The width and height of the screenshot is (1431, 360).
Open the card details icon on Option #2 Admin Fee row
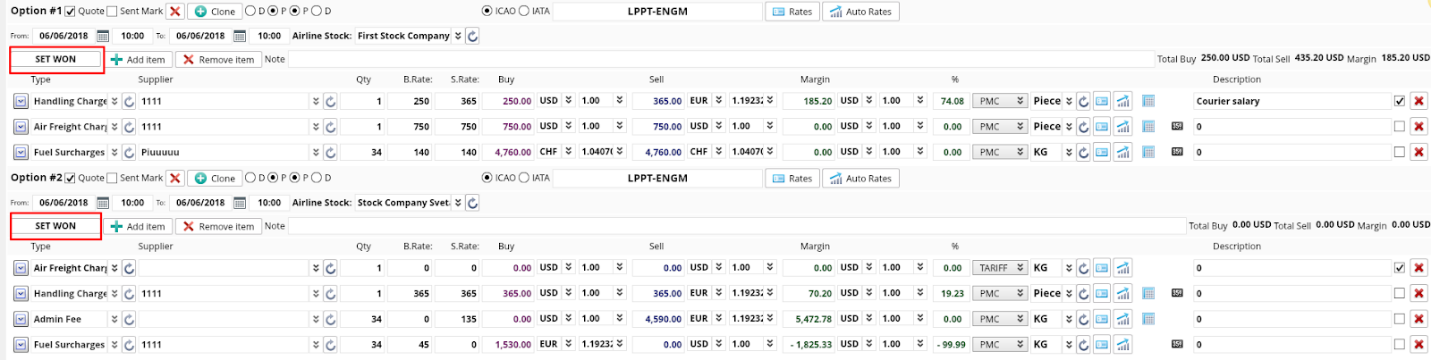click(x=1101, y=318)
